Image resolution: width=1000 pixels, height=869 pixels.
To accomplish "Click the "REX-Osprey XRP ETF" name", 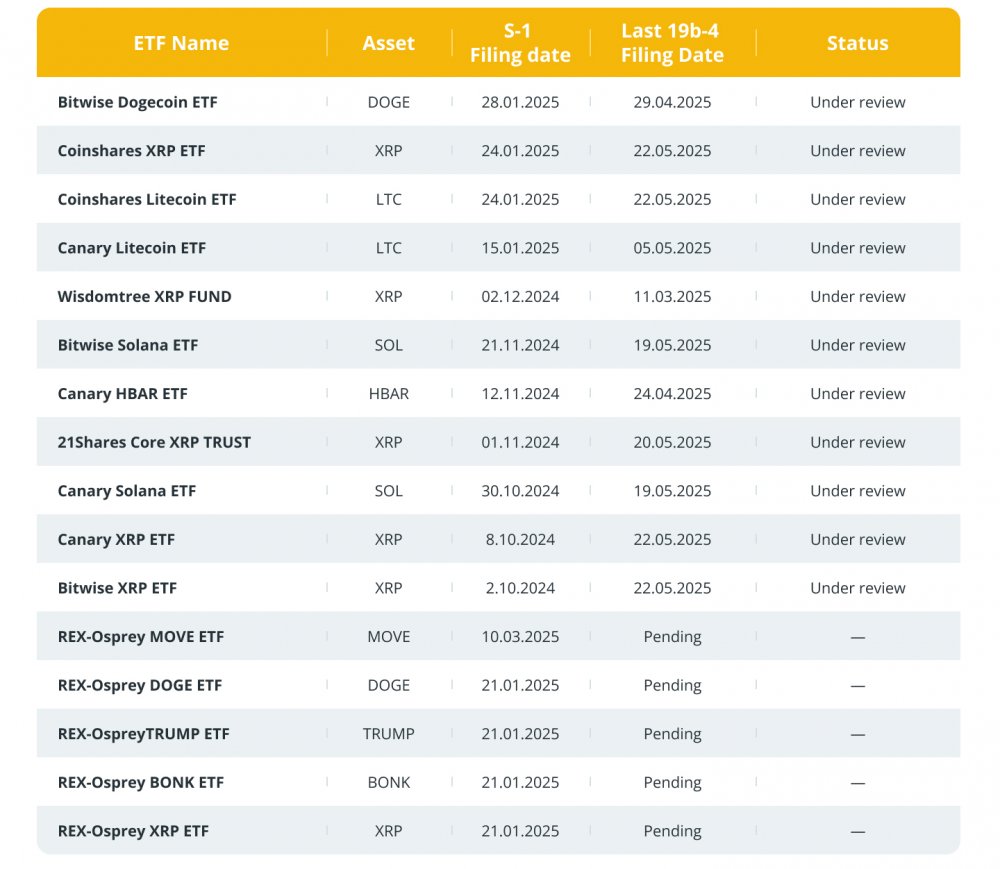I will 133,831.
